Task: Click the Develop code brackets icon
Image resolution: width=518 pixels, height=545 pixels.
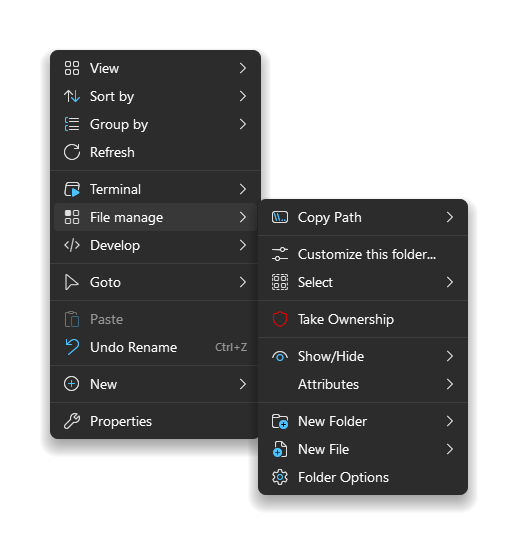Action: [72, 245]
